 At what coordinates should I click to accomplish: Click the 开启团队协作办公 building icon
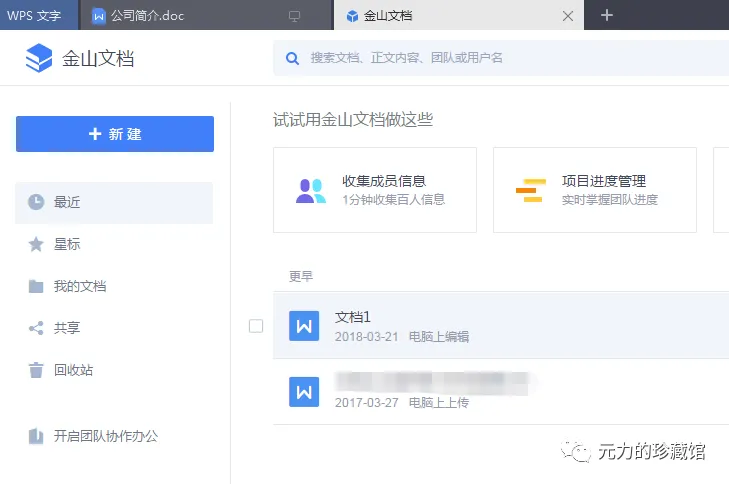pos(36,436)
